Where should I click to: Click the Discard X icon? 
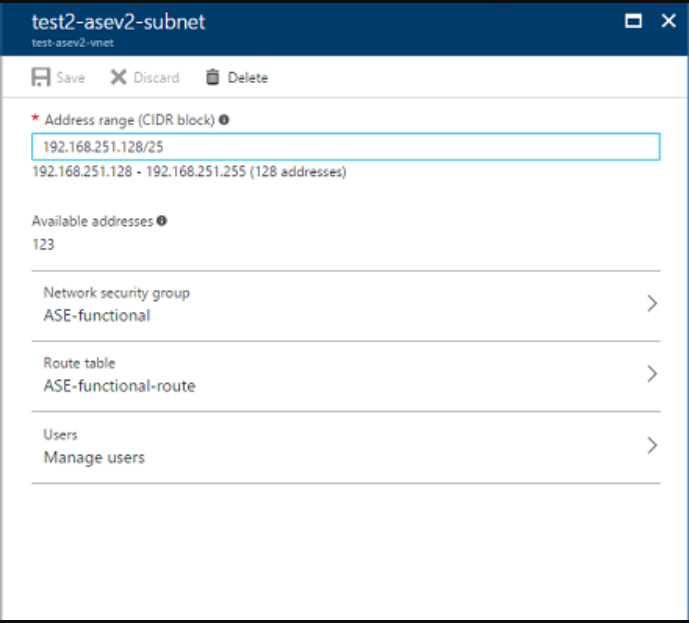click(x=118, y=77)
